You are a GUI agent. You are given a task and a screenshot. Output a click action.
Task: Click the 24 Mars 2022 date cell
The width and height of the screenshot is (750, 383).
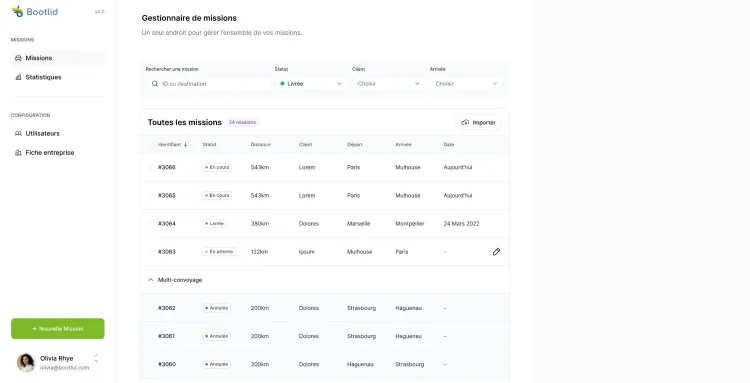coord(462,224)
